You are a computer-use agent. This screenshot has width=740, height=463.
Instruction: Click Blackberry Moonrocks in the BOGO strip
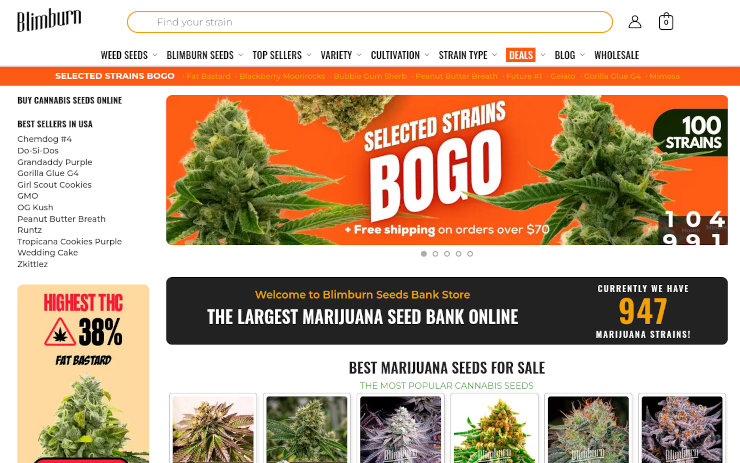282,76
